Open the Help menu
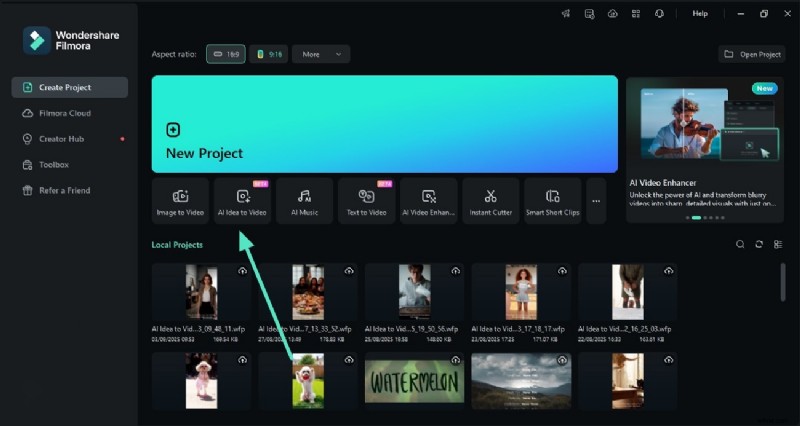Viewport: 800px width, 426px height. tap(700, 14)
